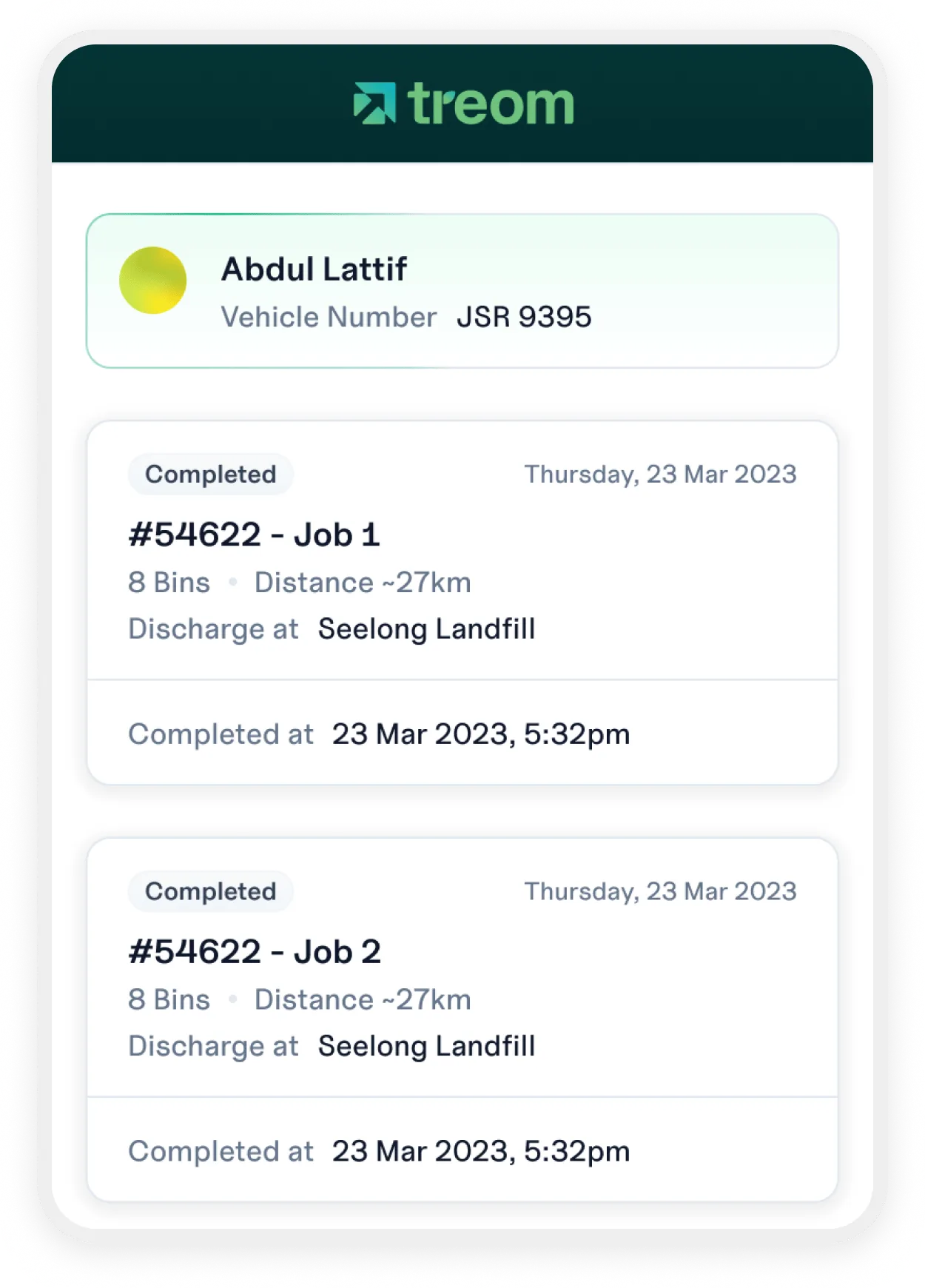Open the #54622 - Job 2 title
Viewport: 925px width, 1288px height.
254,952
